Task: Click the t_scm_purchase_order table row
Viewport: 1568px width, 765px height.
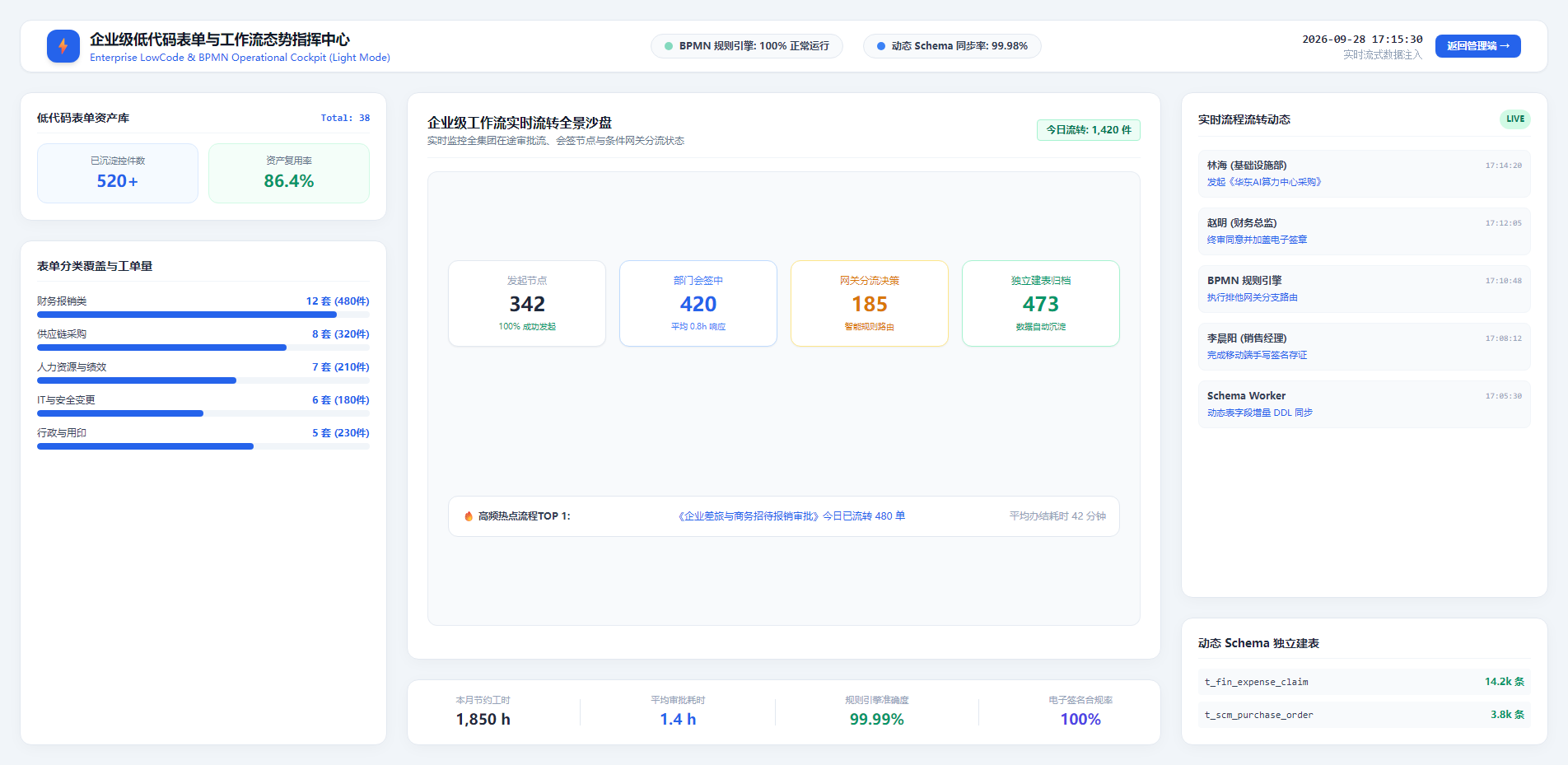Action: [1364, 715]
